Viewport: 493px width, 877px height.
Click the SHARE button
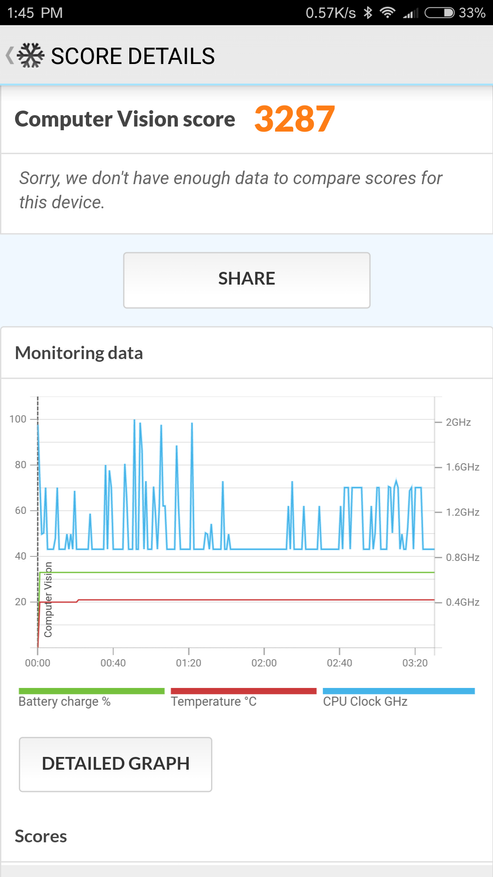click(247, 280)
